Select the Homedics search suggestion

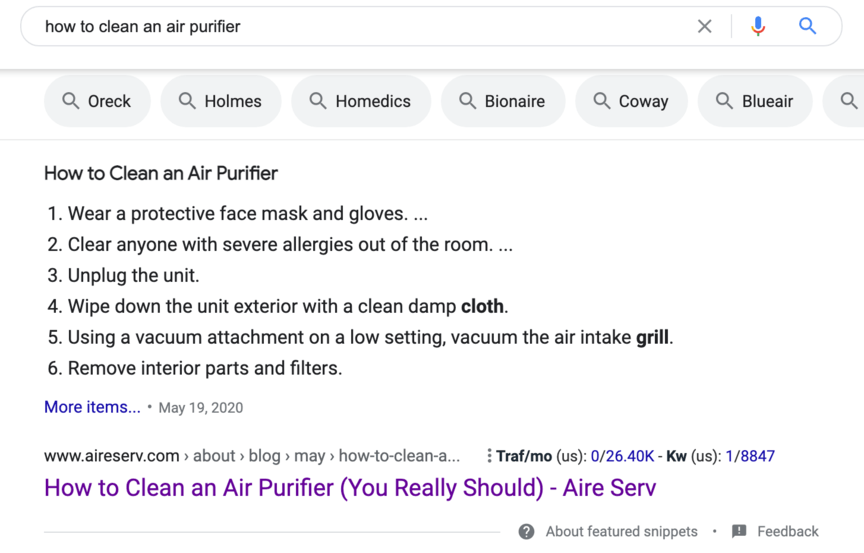[x=360, y=101]
